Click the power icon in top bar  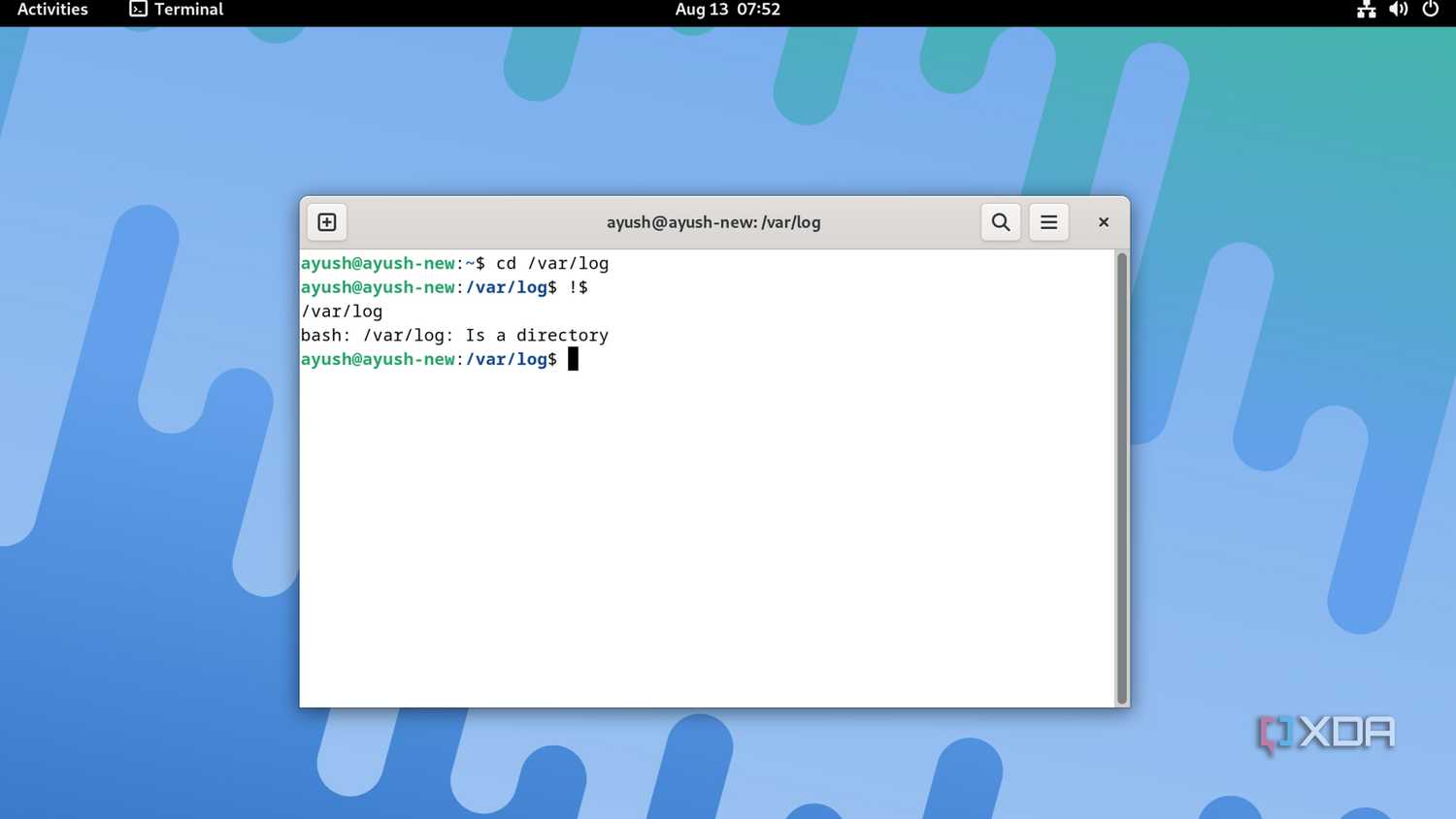[x=1431, y=10]
